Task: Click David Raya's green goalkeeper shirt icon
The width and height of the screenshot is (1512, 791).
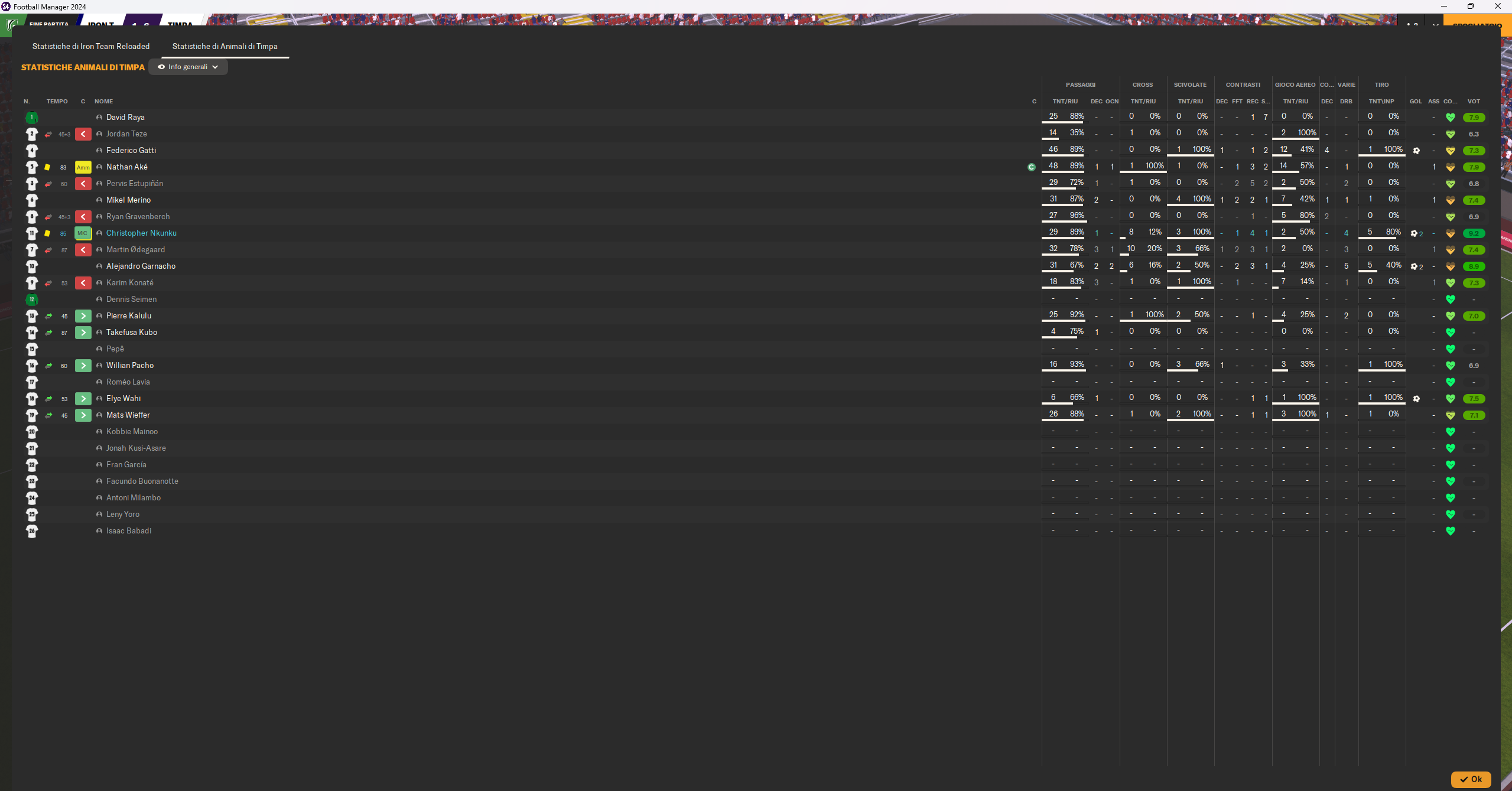Action: coord(32,118)
